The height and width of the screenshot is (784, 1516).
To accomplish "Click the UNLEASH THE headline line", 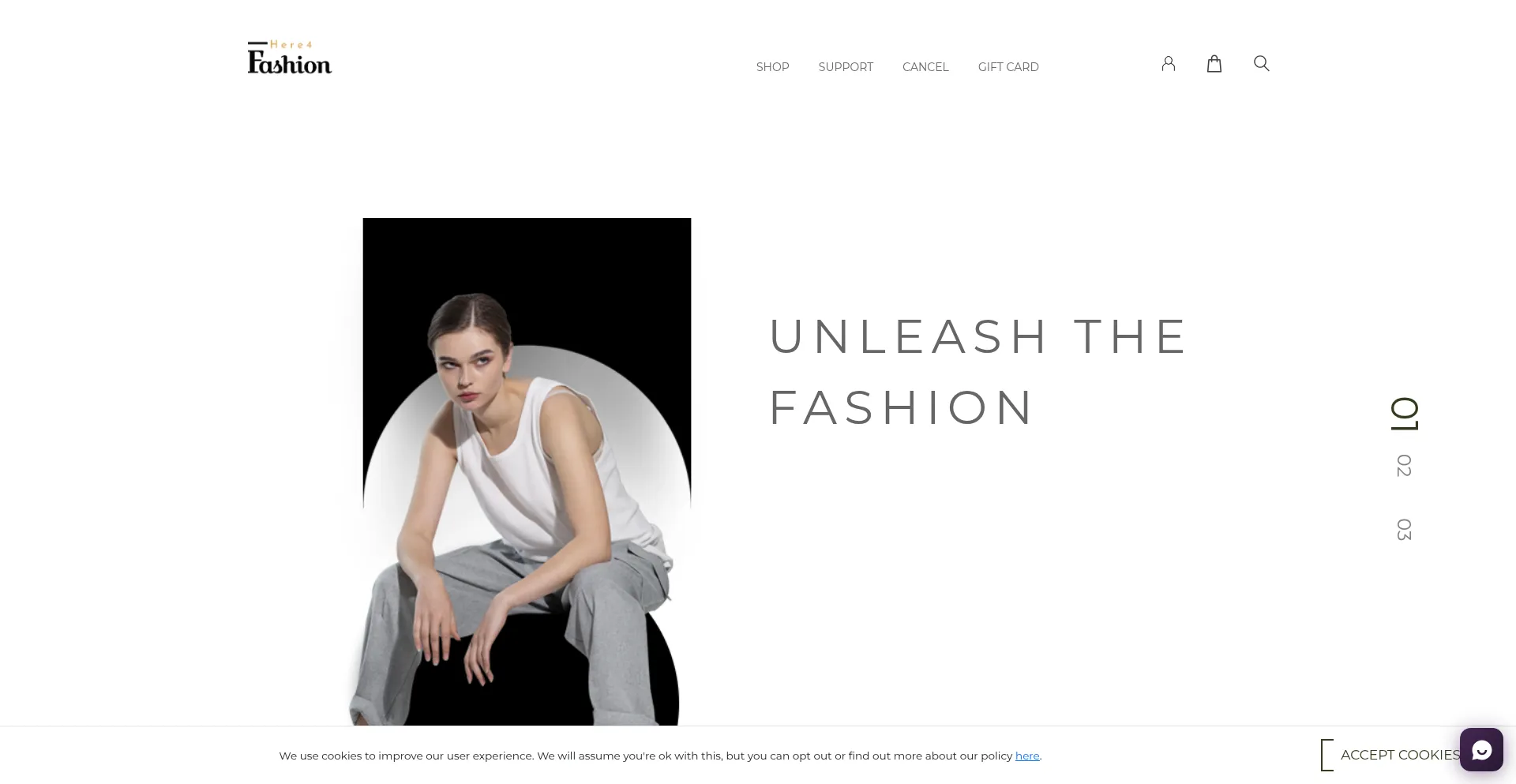I will click(978, 336).
